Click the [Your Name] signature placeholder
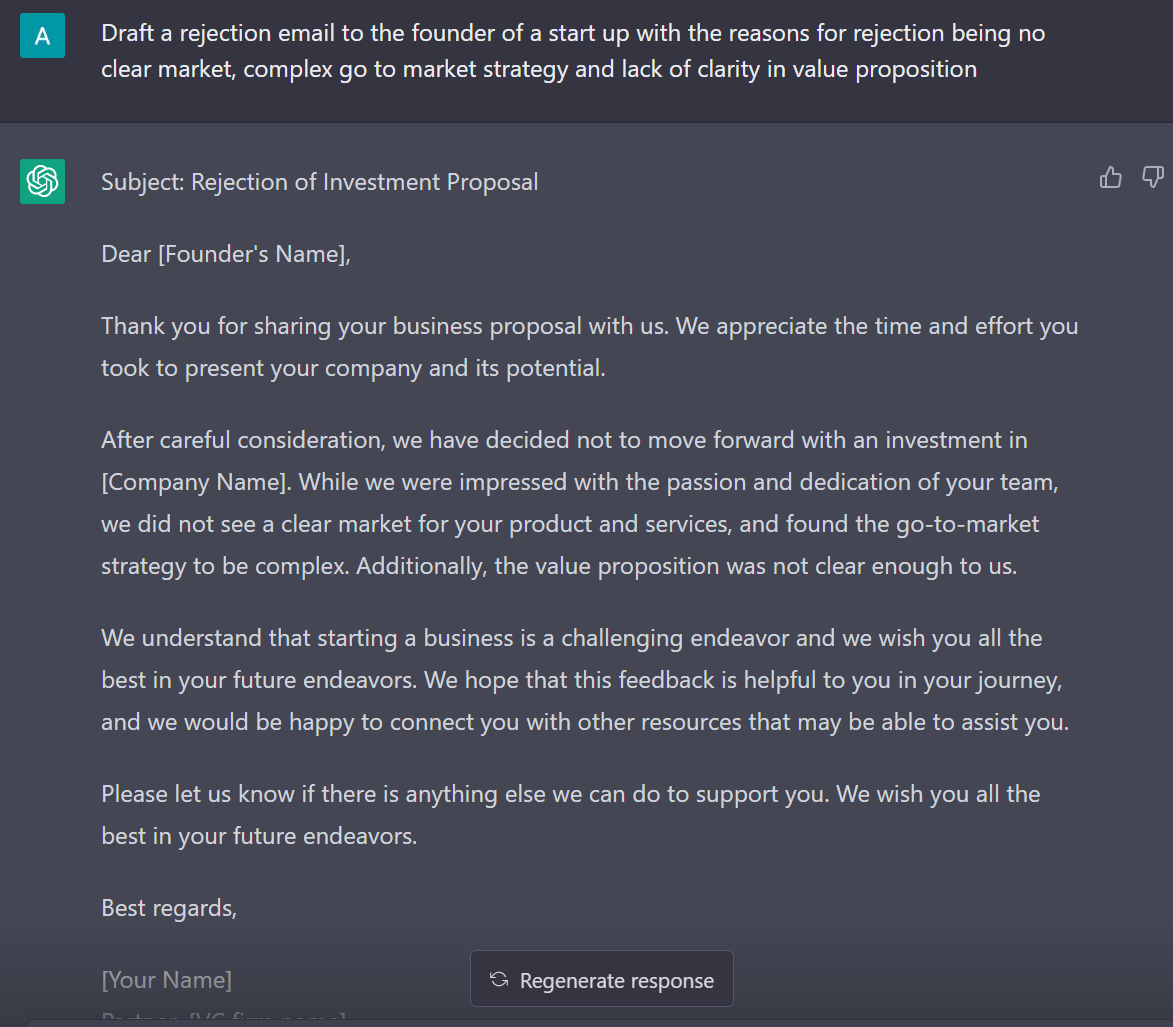The image size is (1173, 1027). tap(167, 980)
